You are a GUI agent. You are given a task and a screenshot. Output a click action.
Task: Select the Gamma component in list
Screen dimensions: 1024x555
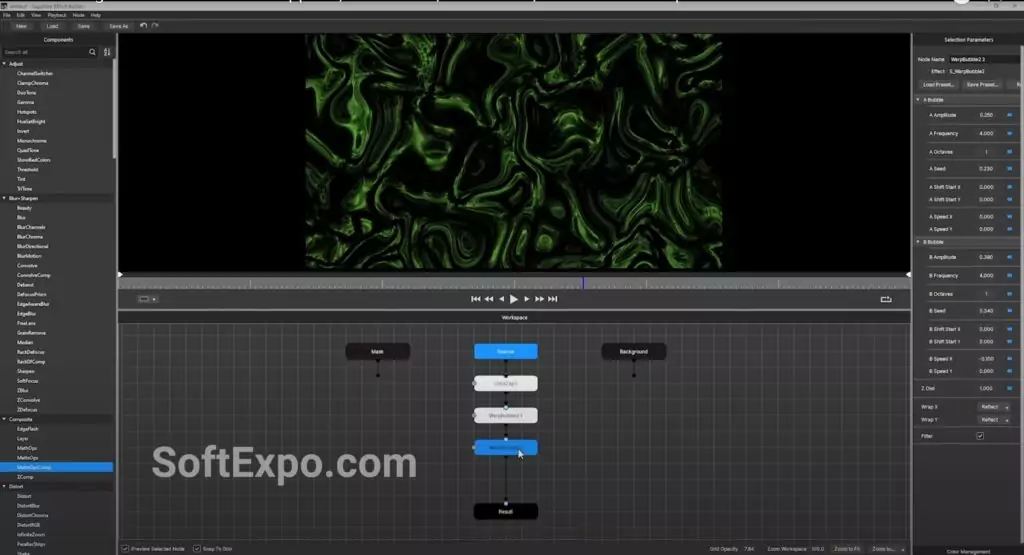pos(25,103)
